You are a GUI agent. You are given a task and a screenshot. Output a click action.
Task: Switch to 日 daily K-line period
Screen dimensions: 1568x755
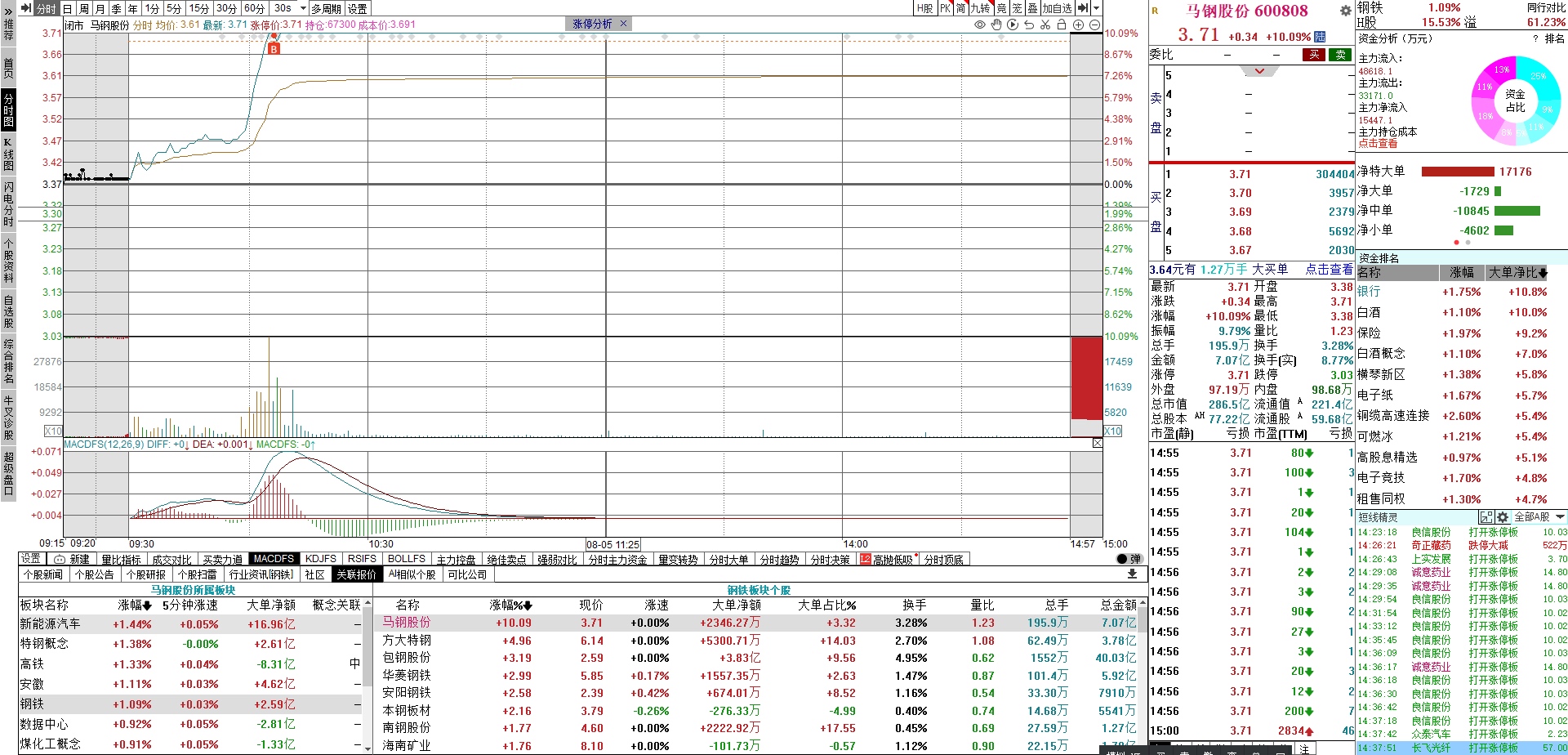tap(68, 8)
